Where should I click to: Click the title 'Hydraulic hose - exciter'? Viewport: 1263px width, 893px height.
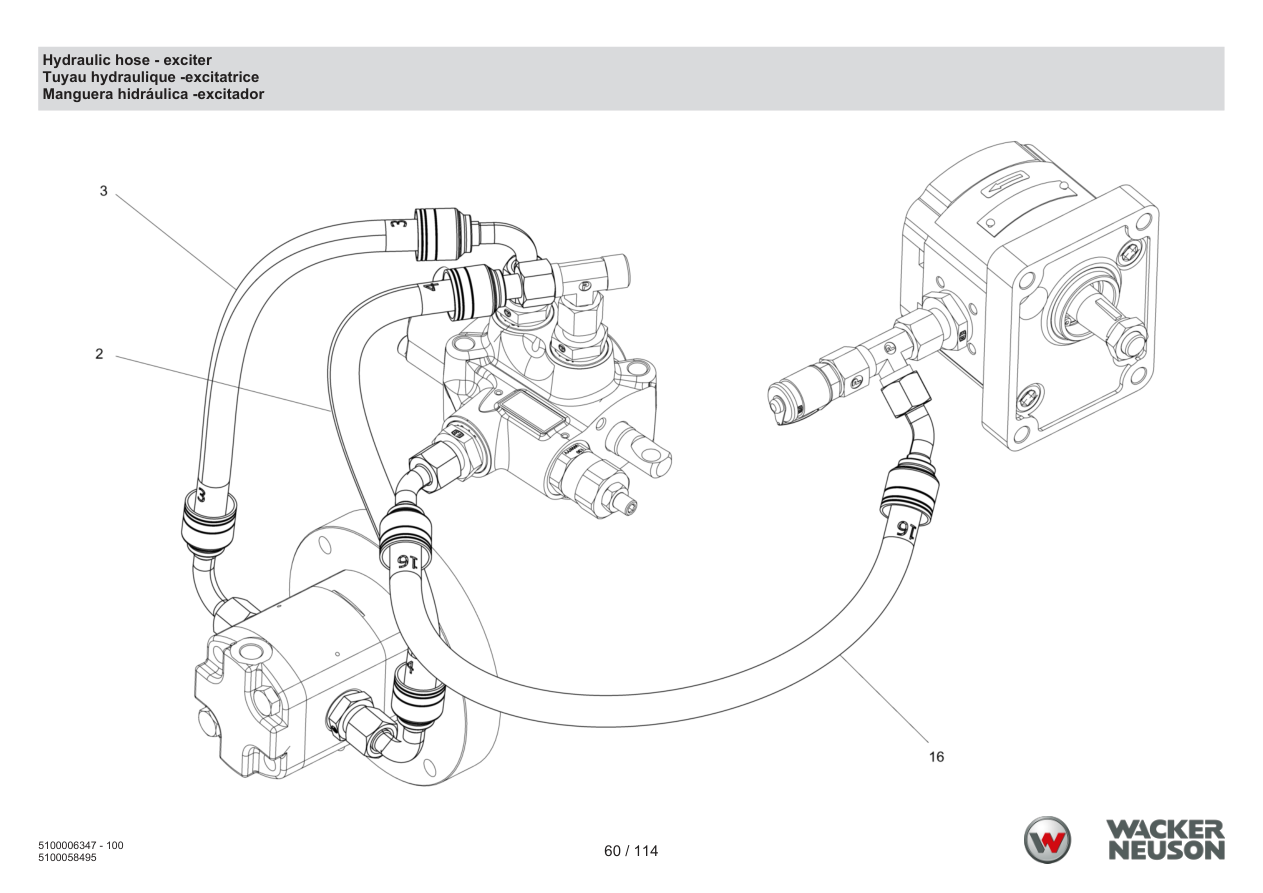coord(127,60)
